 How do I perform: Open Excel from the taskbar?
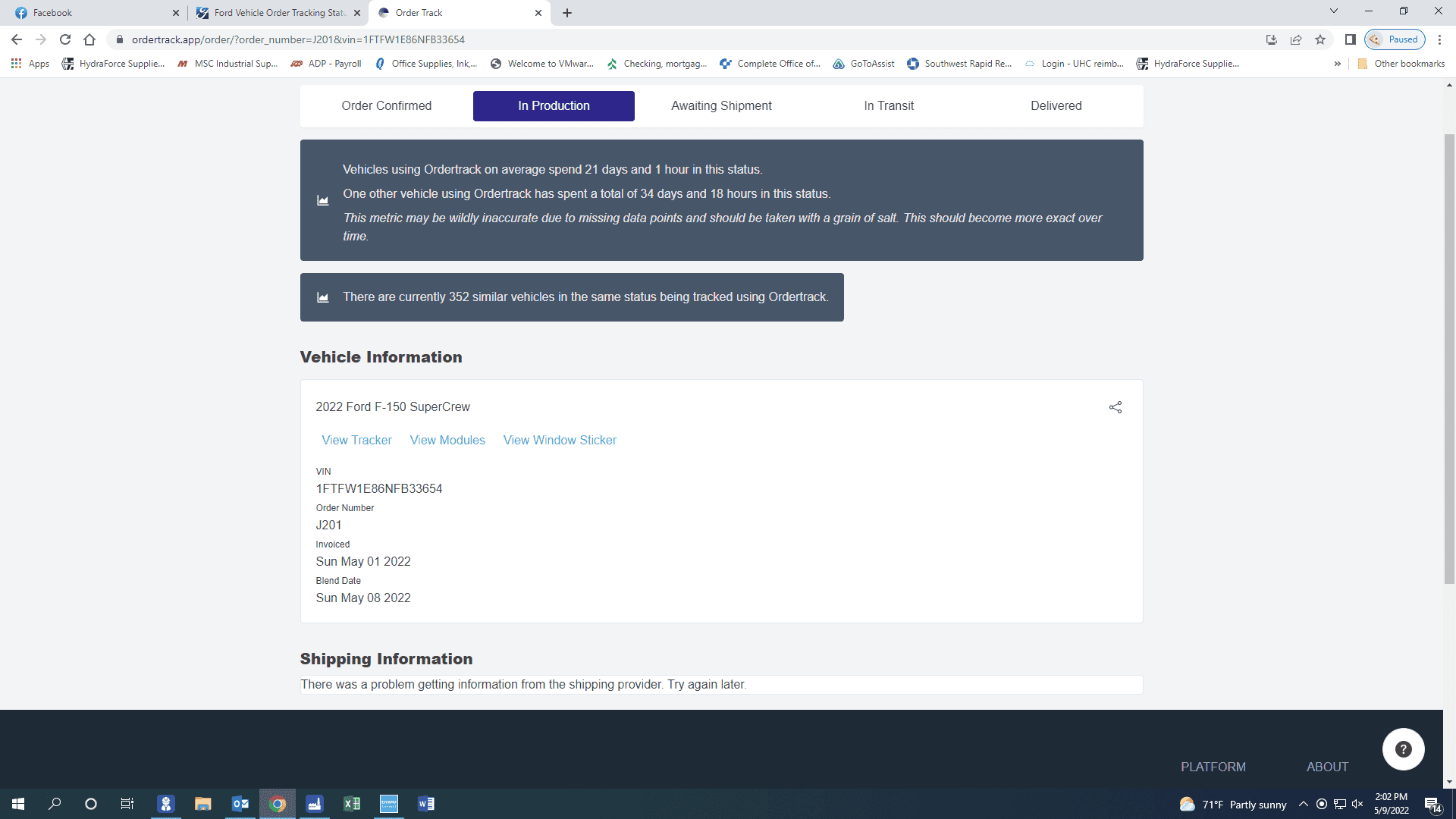352,804
